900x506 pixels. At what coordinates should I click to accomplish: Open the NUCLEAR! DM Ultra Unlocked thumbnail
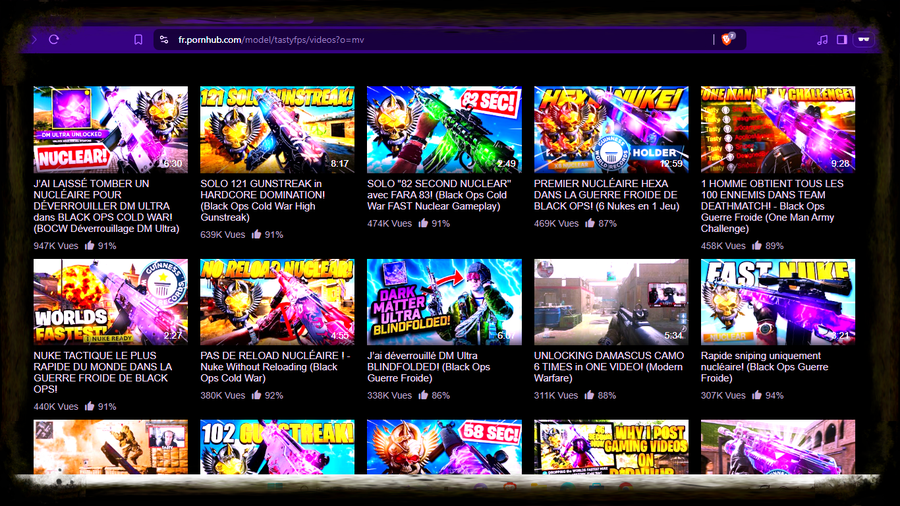click(111, 130)
